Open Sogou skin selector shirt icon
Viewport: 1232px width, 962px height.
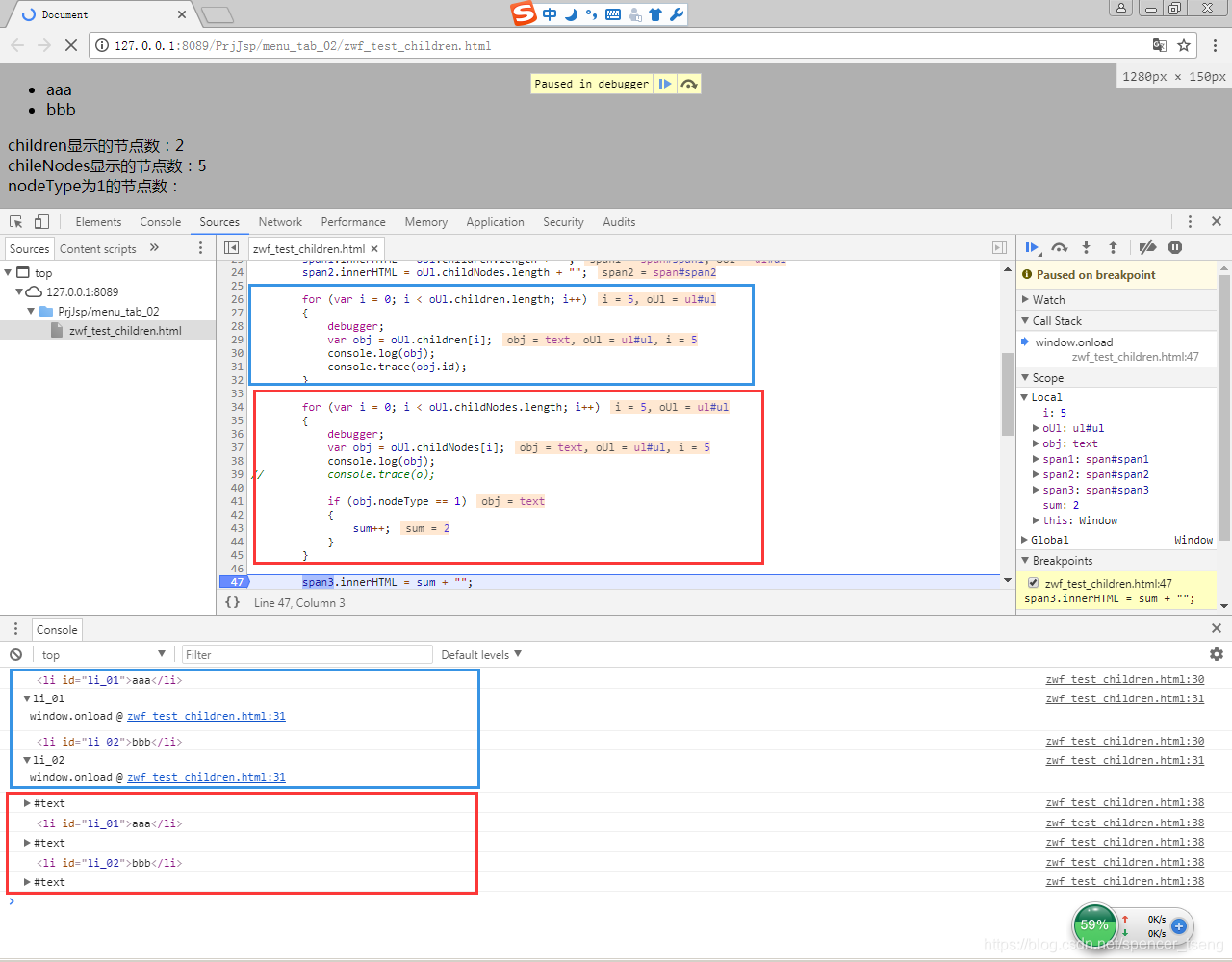coord(658,13)
